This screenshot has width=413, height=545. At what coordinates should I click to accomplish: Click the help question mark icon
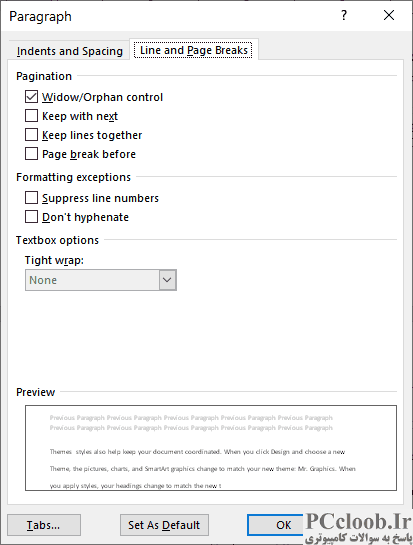pyautogui.click(x=344, y=15)
